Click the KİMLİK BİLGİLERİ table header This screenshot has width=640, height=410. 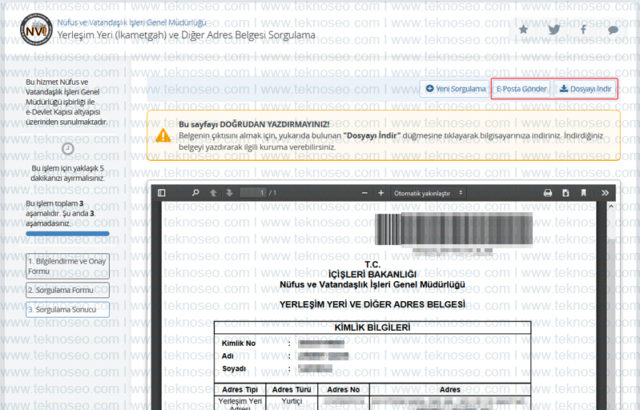tap(372, 328)
